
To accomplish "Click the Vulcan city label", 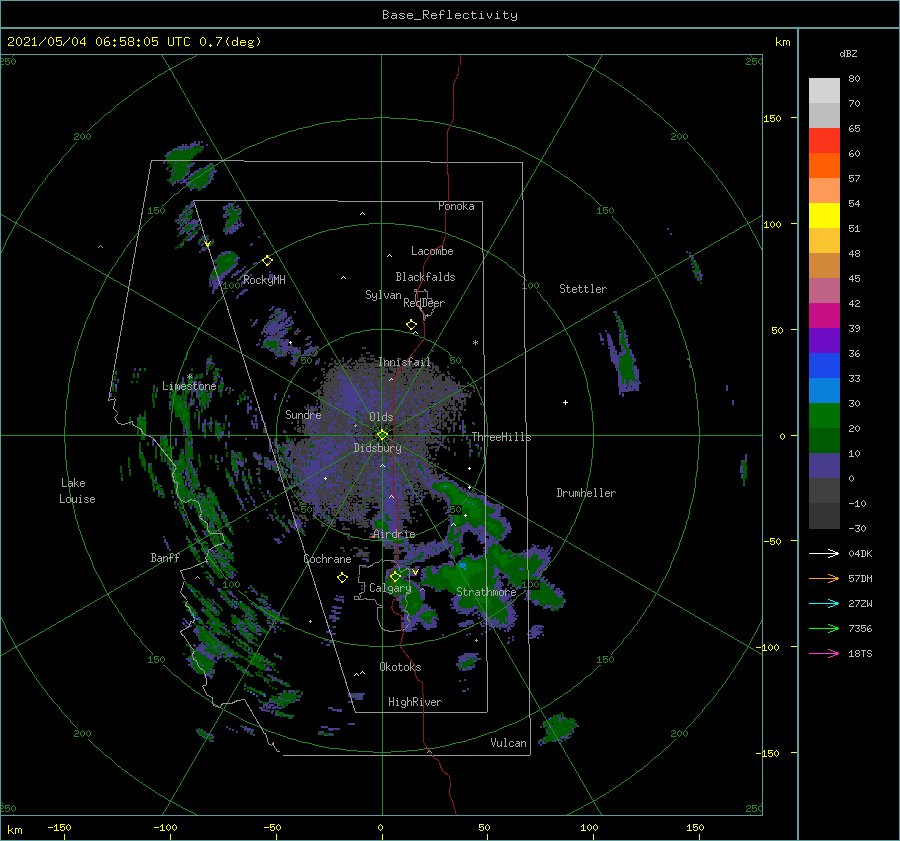I will point(509,743).
